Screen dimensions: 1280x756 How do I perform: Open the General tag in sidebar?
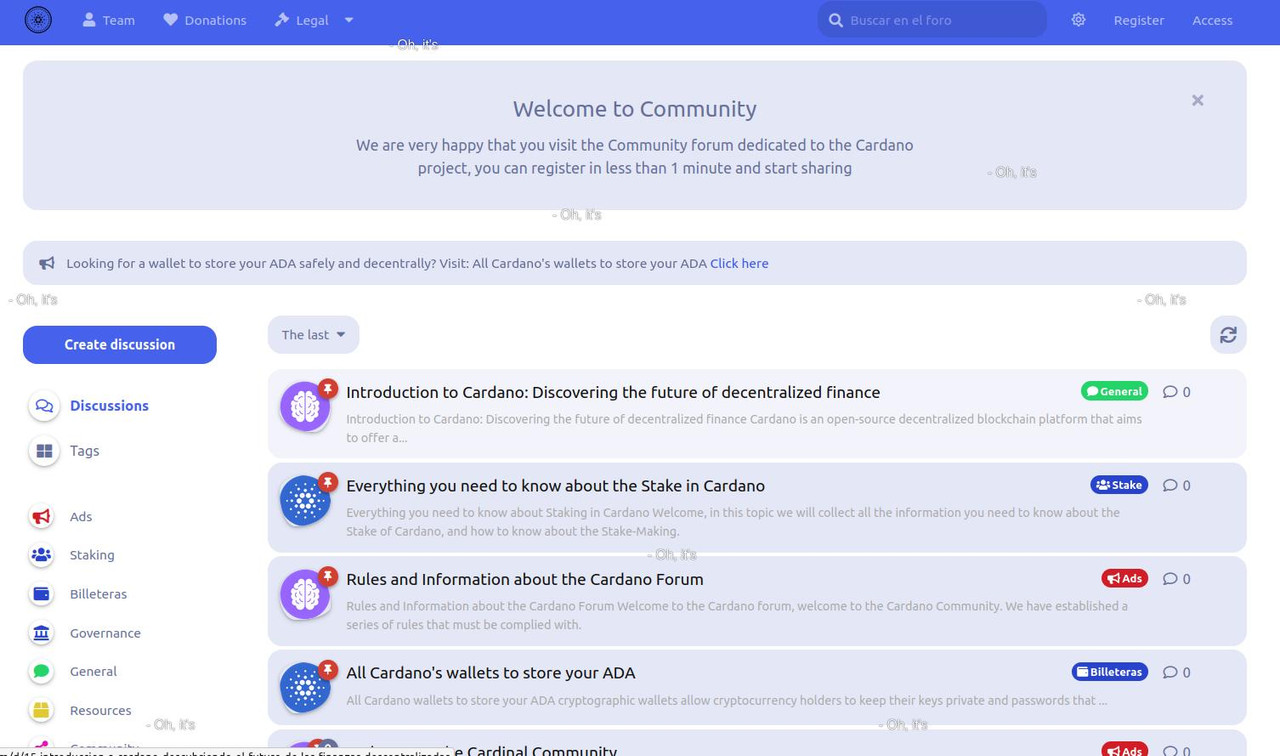coord(93,671)
